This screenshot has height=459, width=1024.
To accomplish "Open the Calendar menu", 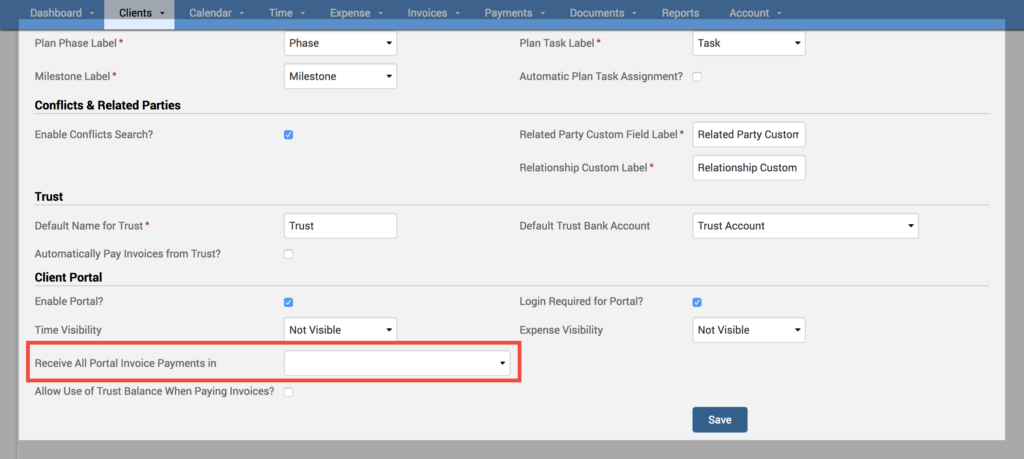I will [x=214, y=13].
